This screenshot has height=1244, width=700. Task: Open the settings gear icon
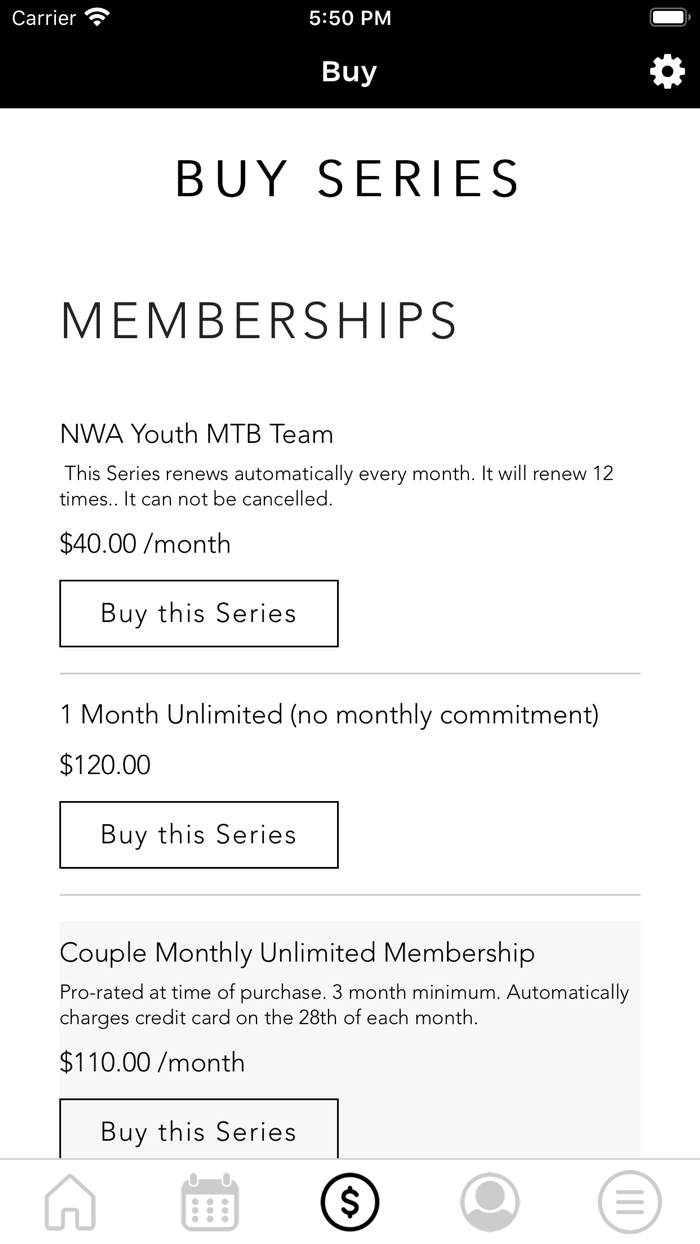tap(667, 71)
